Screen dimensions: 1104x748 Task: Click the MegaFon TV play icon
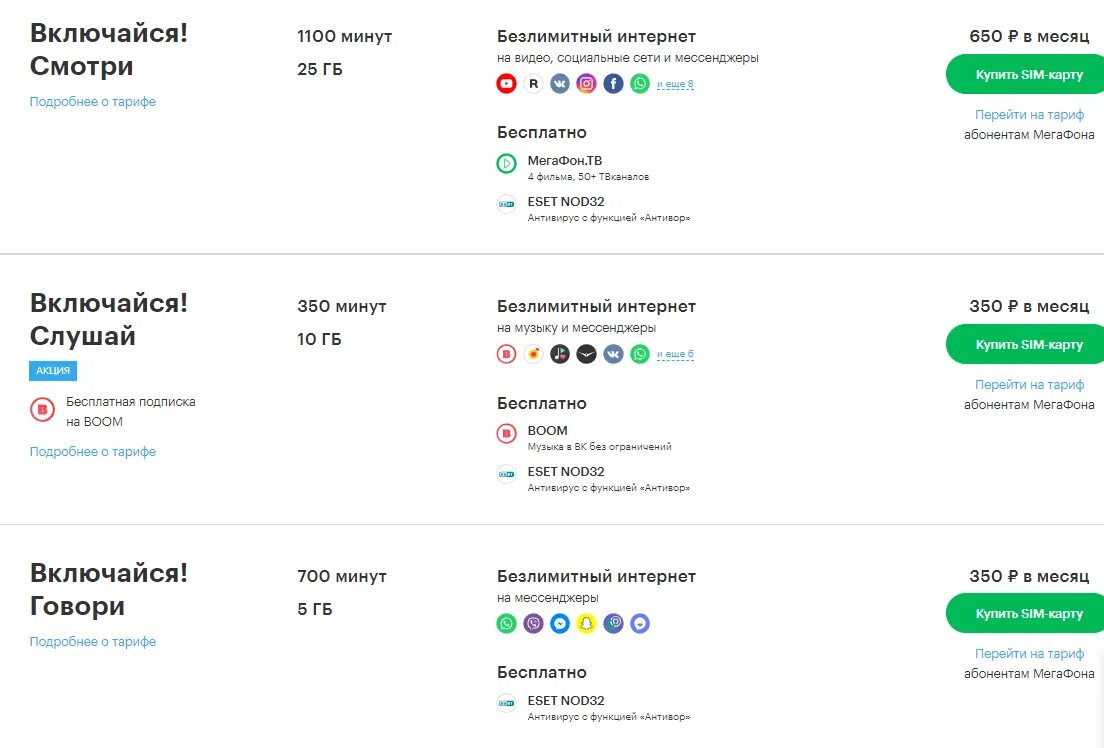pyautogui.click(x=506, y=163)
